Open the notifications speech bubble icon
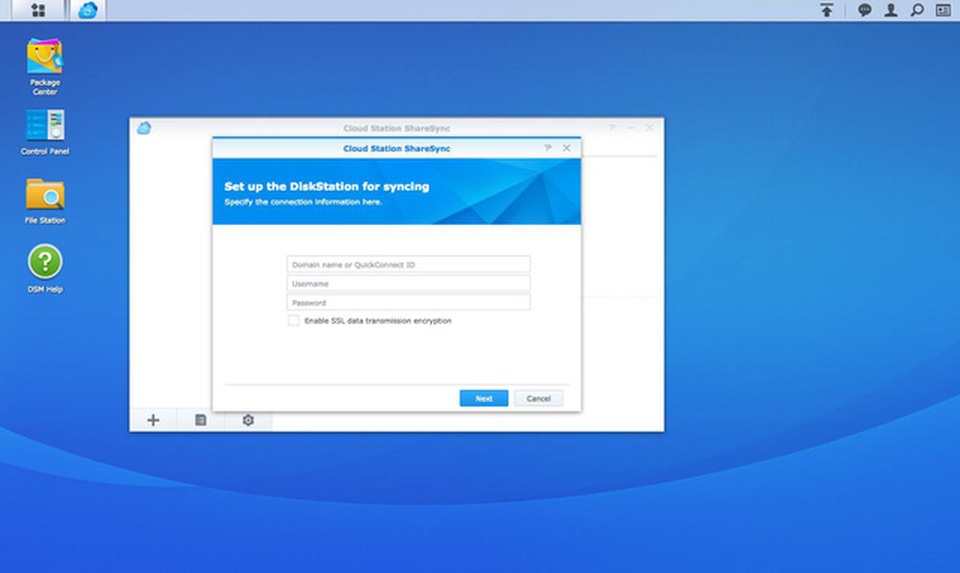Screen dimensions: 960x573 [x=864, y=10]
